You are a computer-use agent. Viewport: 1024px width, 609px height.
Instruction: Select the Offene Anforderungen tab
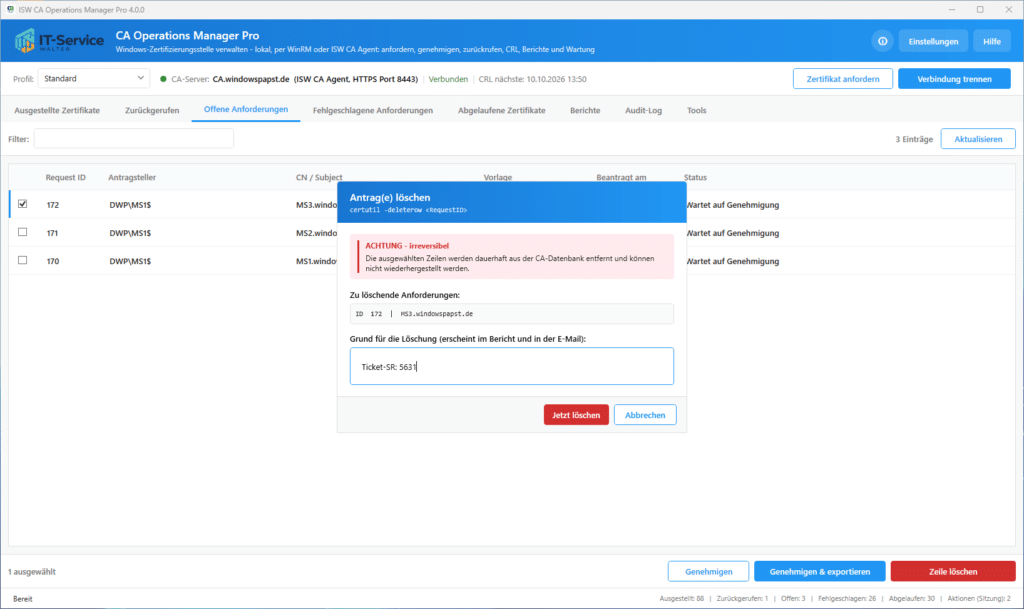coord(246,110)
